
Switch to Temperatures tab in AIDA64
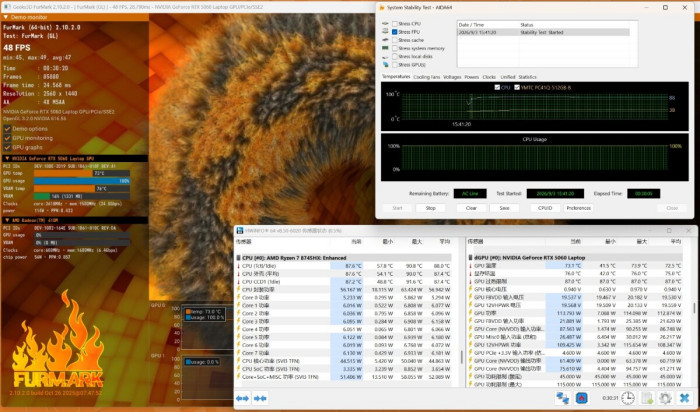tap(396, 77)
